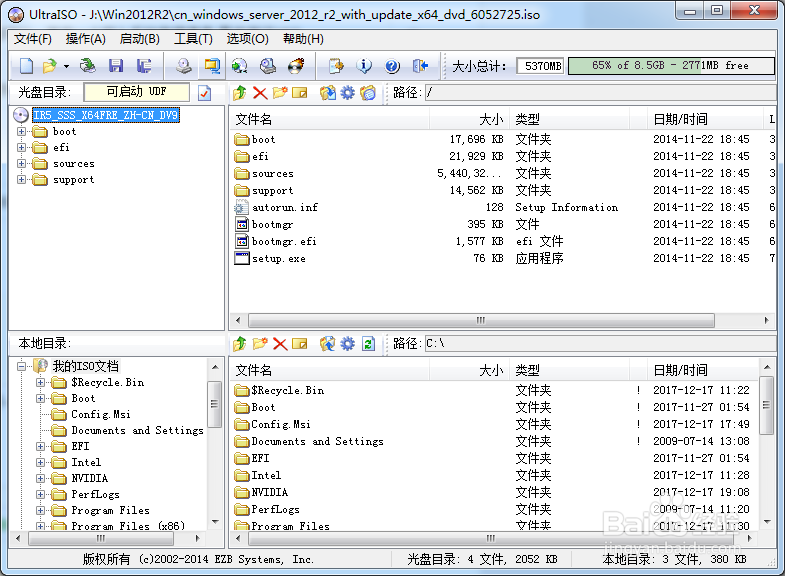Click the view-style folder icon in disc panel

pyautogui.click(x=367, y=93)
